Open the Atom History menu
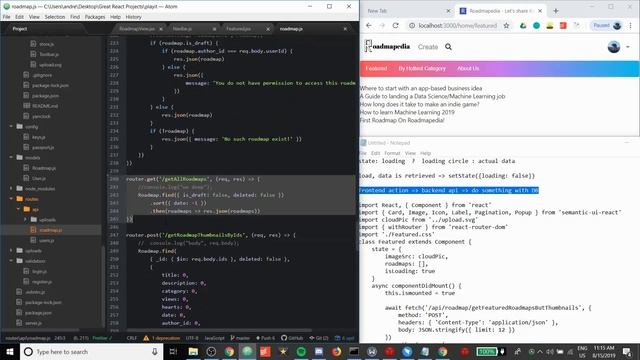Viewport: 640px width, 360px height. pyautogui.click(x=133, y=17)
